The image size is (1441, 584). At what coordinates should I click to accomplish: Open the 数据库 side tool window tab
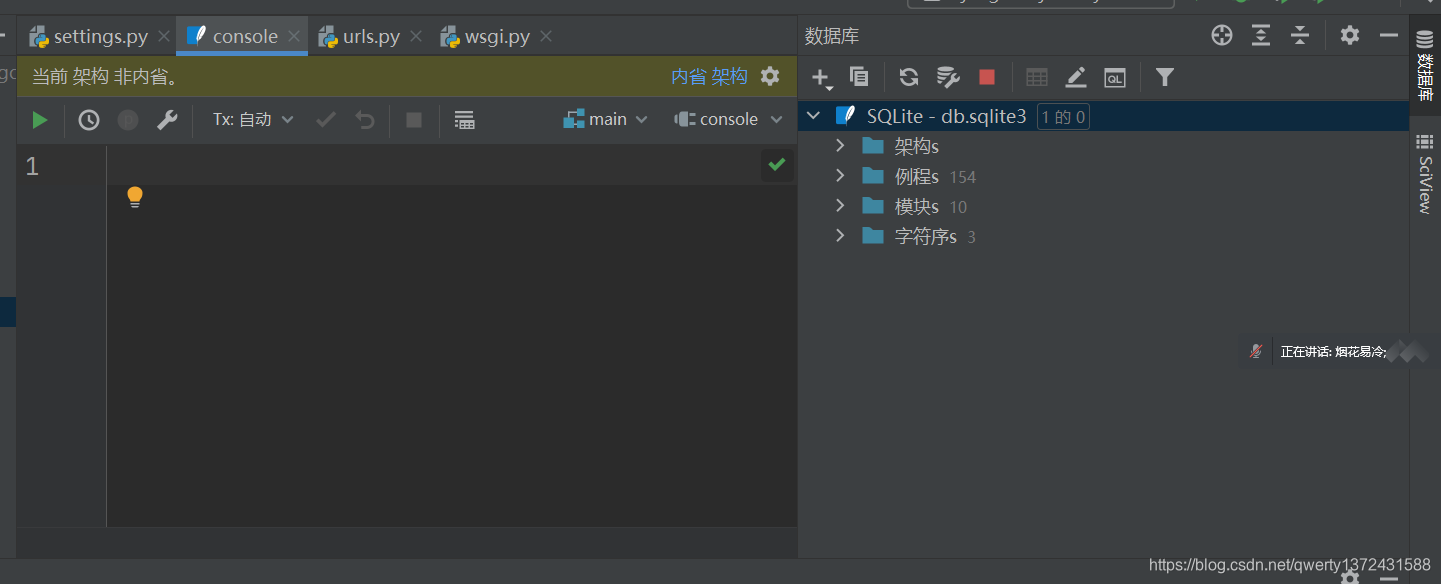1425,64
